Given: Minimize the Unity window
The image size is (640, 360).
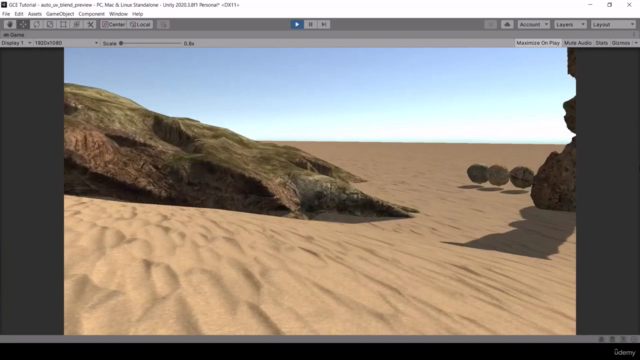Looking at the screenshot, I should tap(590, 5).
